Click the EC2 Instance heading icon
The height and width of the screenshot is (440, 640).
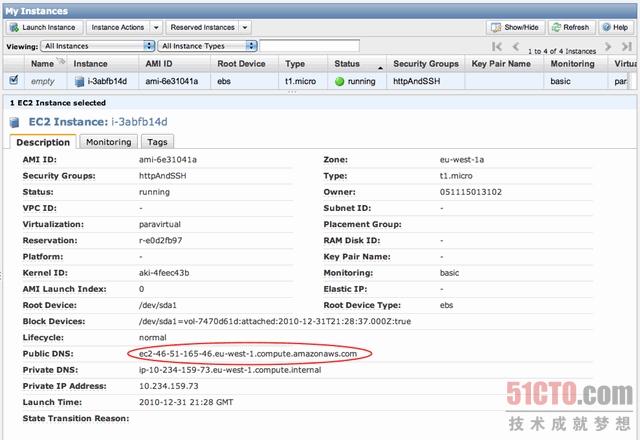pyautogui.click(x=14, y=122)
